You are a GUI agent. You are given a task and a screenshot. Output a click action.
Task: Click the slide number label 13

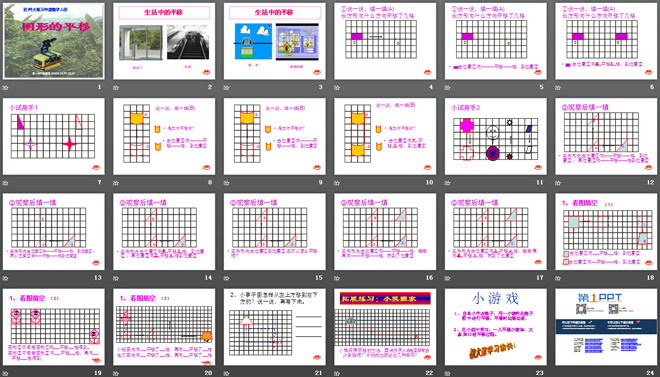(98, 277)
